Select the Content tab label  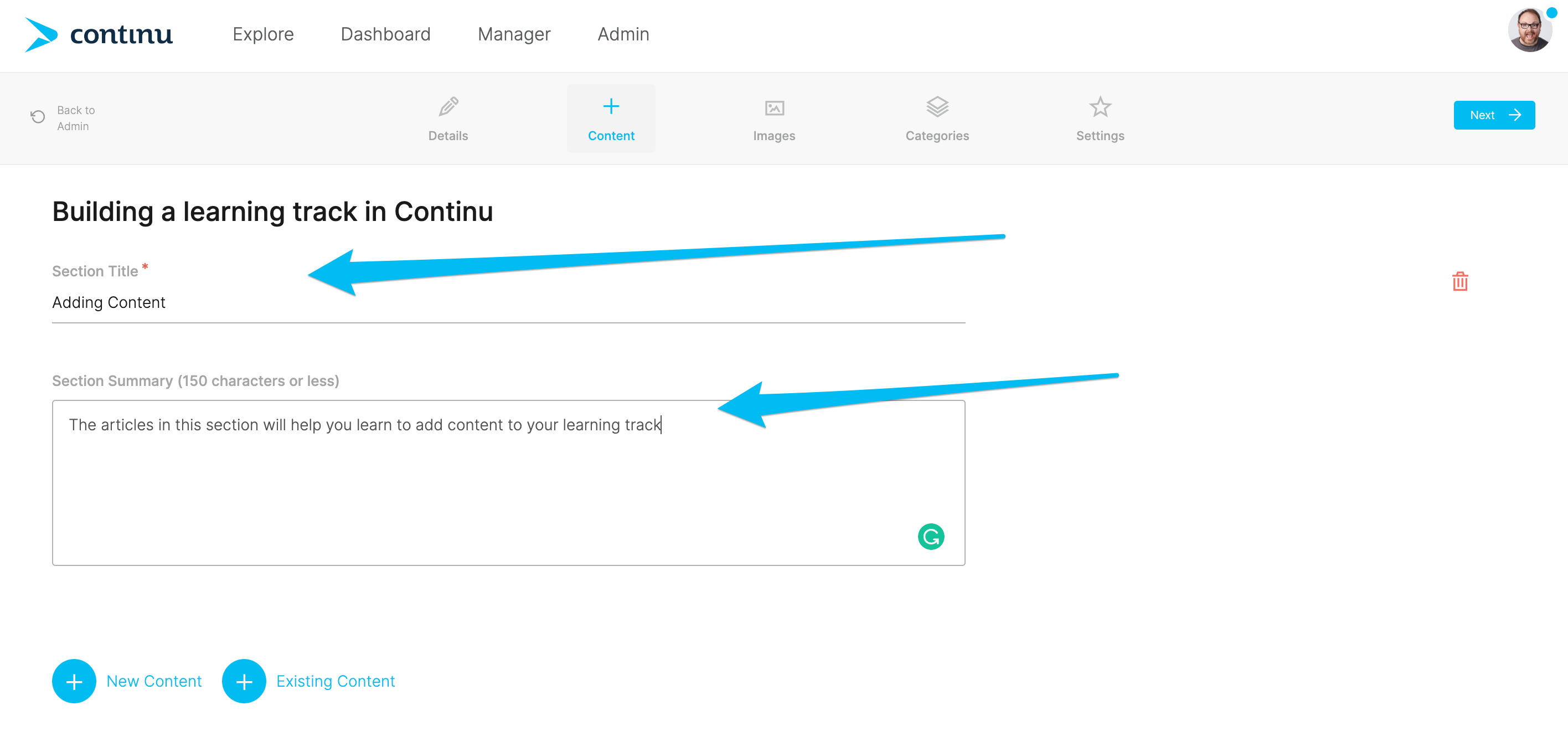pos(611,136)
